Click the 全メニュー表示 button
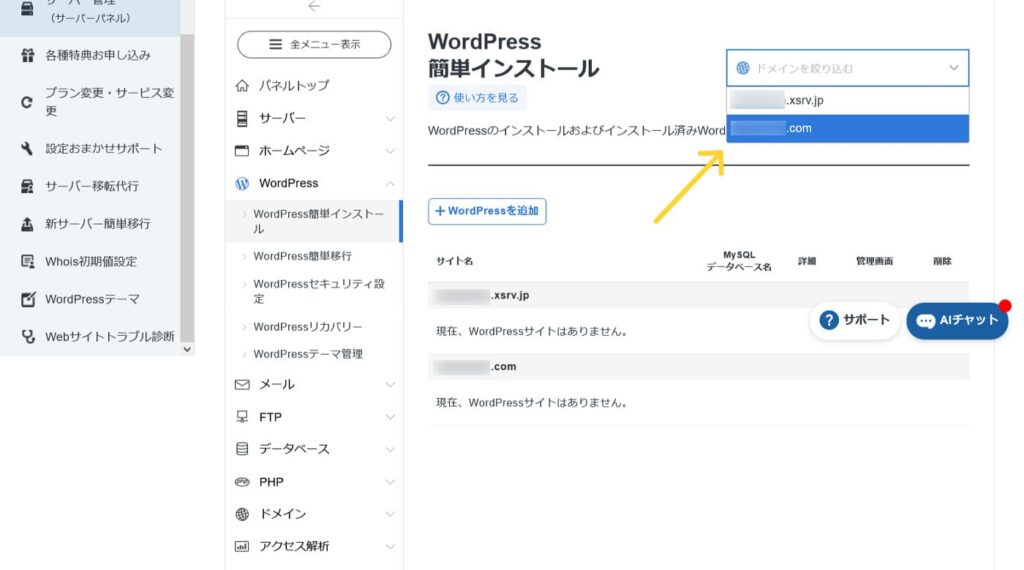 pos(314,44)
